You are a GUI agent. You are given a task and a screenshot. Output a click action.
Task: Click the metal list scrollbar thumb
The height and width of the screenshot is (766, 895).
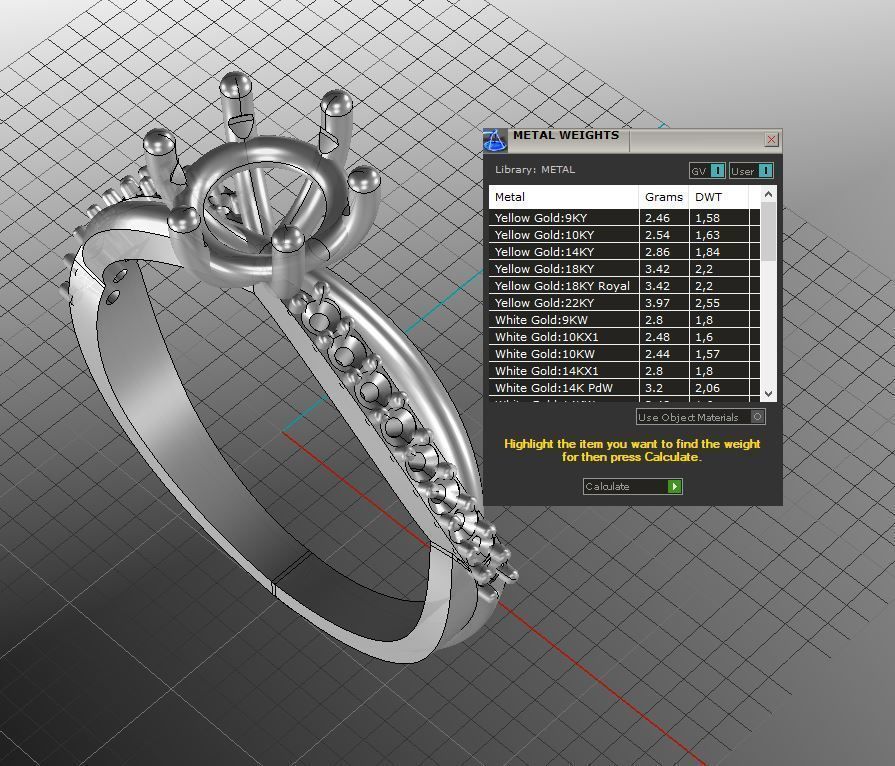[x=768, y=232]
